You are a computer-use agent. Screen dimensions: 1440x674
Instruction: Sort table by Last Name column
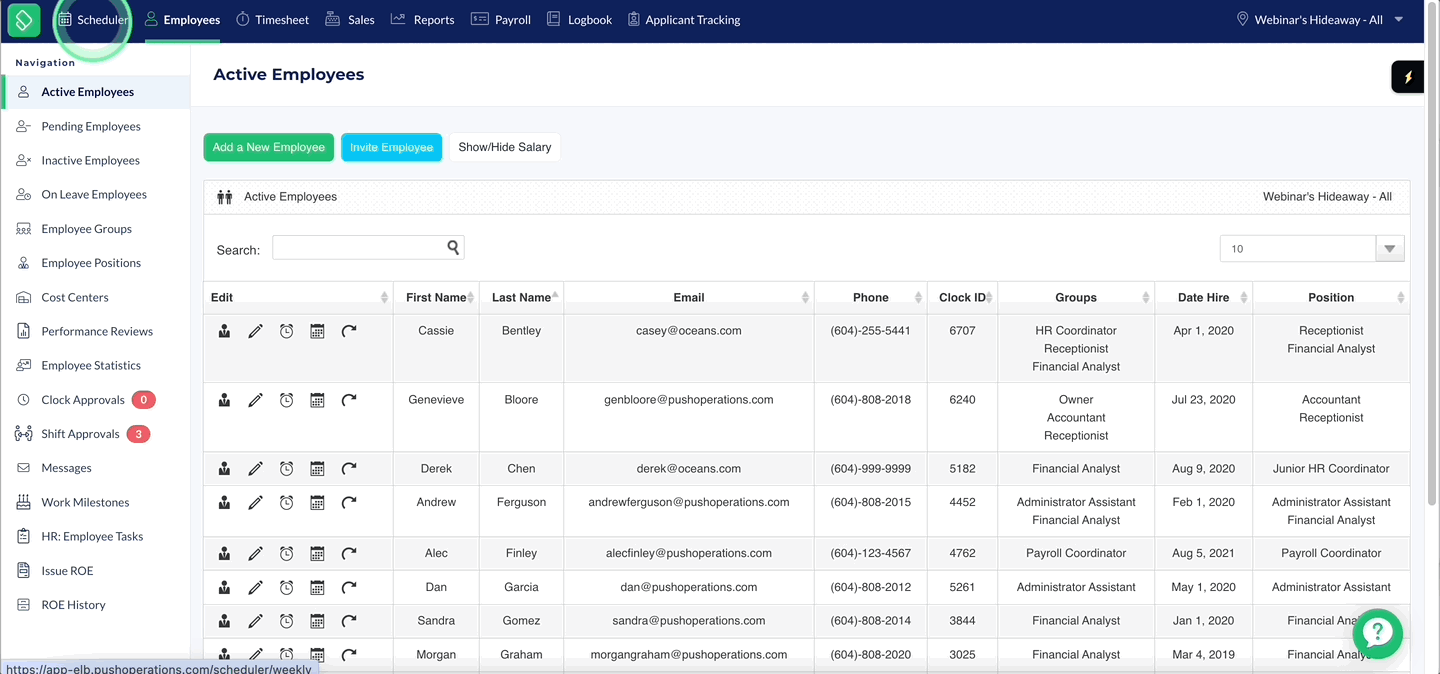pos(521,297)
